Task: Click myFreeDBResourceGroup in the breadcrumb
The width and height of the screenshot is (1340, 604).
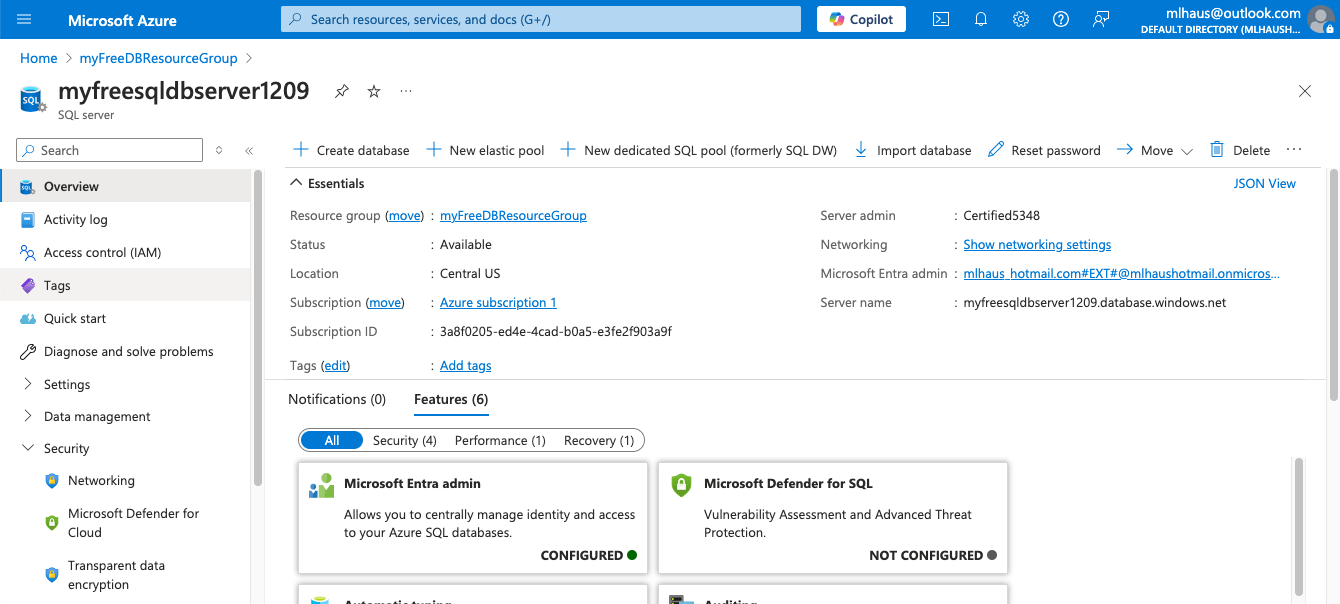Action: [158, 58]
